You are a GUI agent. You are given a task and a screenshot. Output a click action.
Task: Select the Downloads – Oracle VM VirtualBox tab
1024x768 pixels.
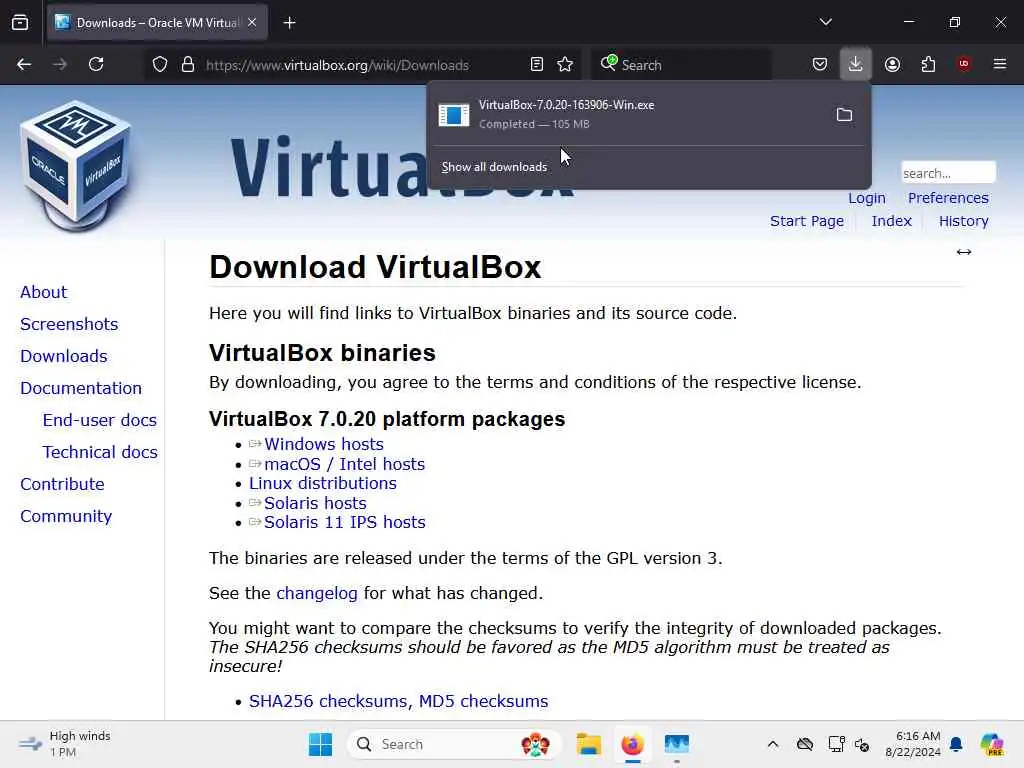(157, 23)
